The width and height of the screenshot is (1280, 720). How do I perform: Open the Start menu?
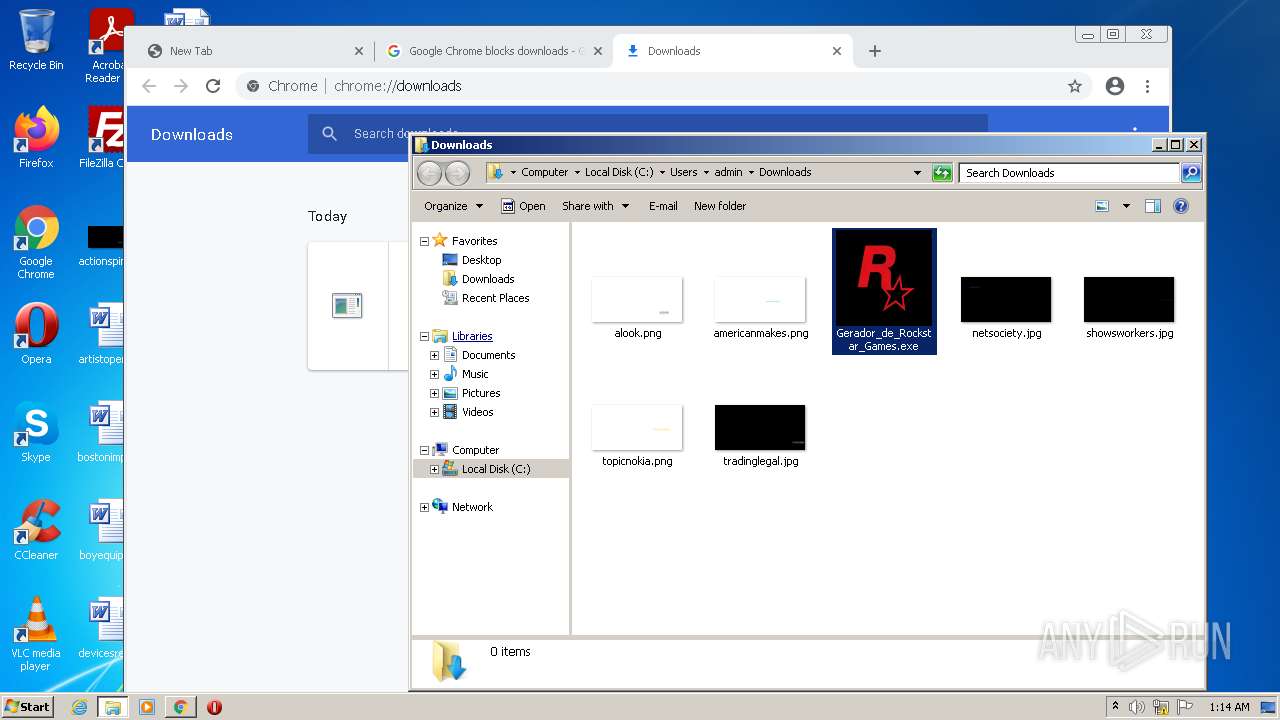(27, 707)
